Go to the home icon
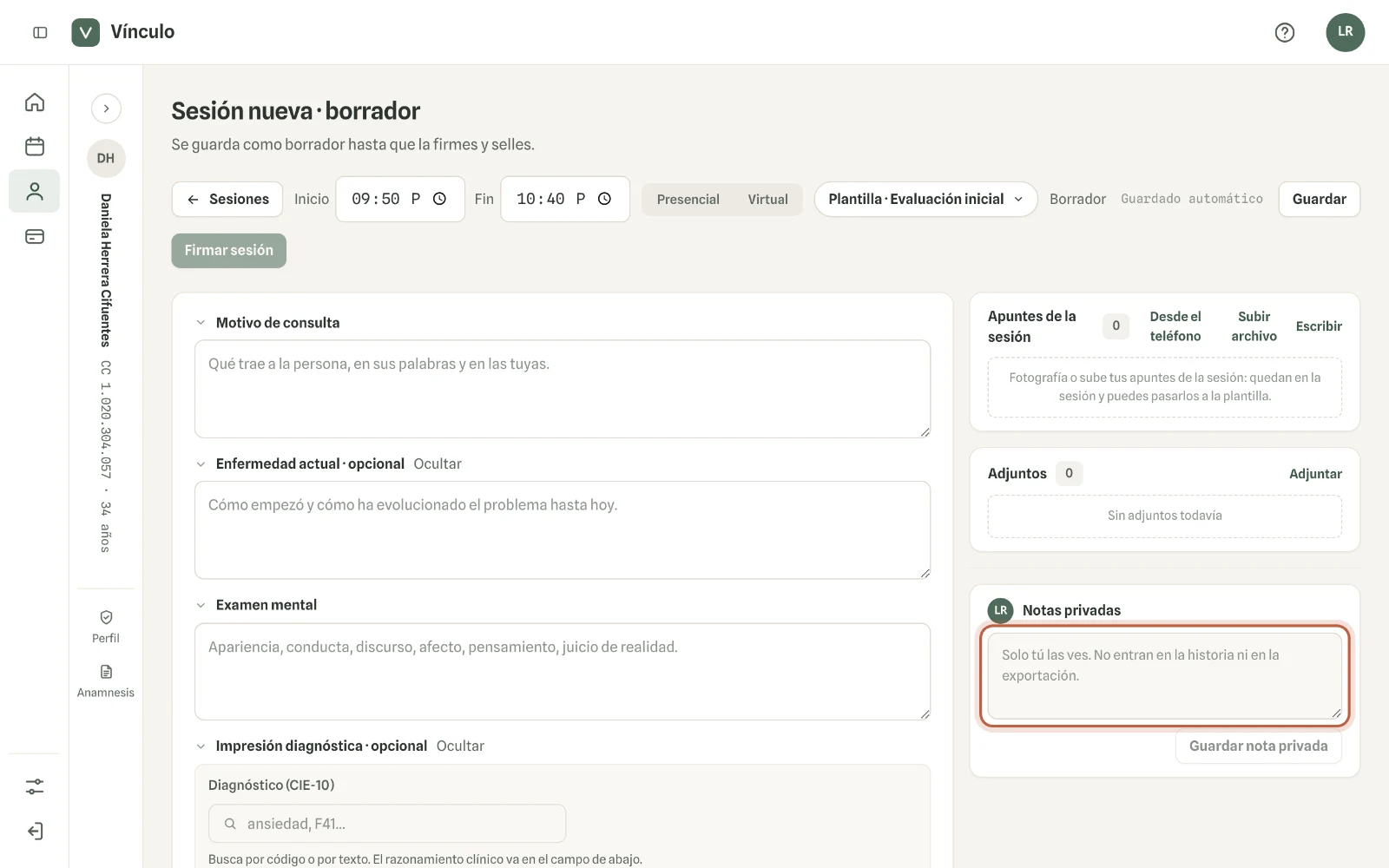Viewport: 1389px width, 868px height. pyautogui.click(x=35, y=102)
